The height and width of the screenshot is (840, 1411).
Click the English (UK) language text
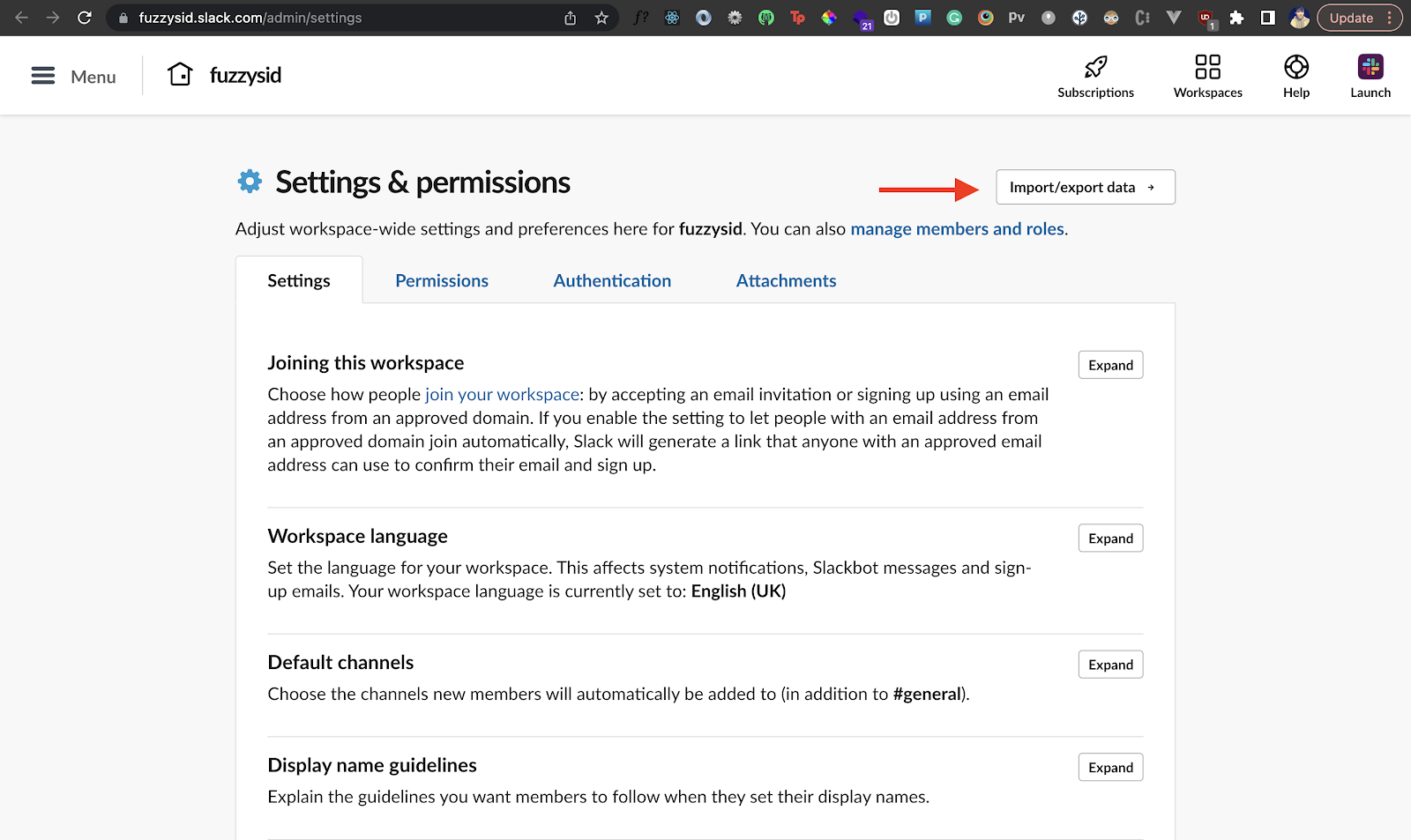click(x=739, y=591)
